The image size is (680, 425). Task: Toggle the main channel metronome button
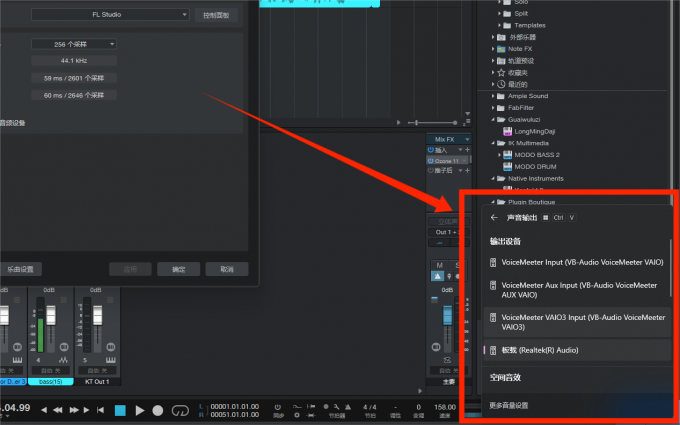[x=438, y=276]
